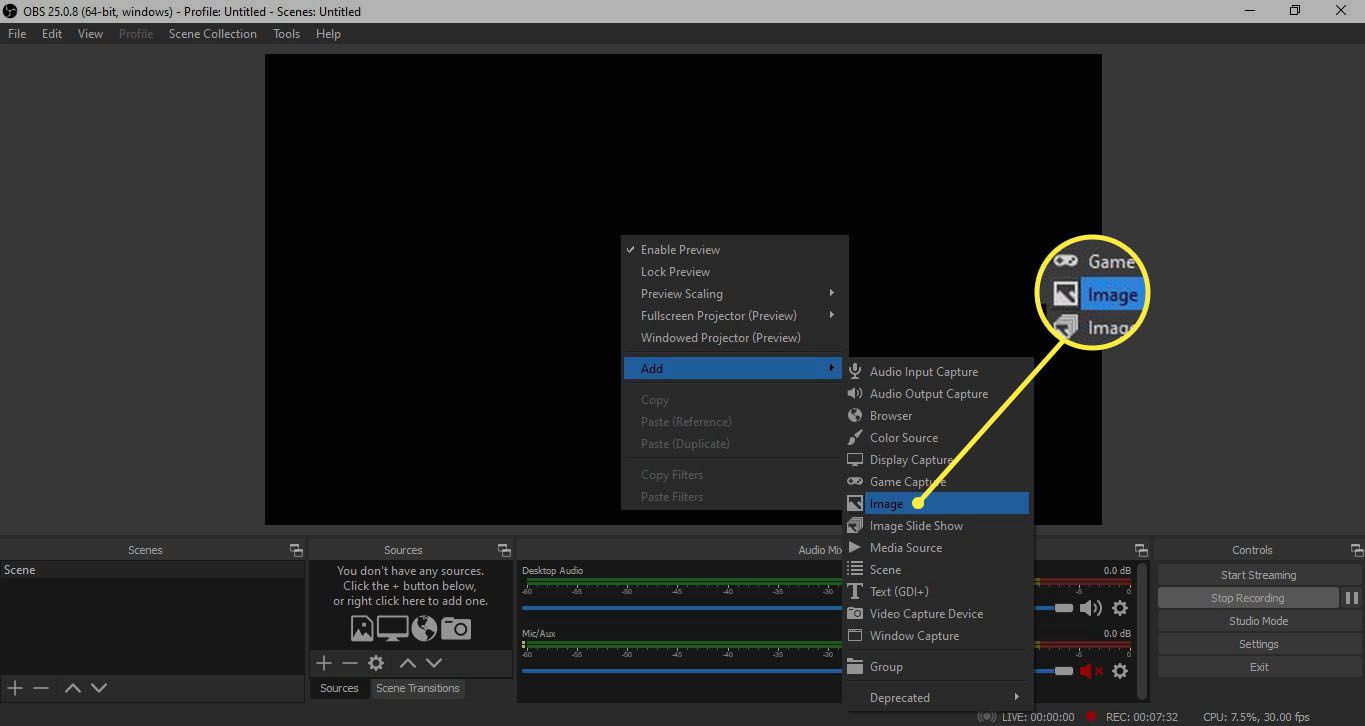Add an Image Slide Show source

click(x=937, y=526)
